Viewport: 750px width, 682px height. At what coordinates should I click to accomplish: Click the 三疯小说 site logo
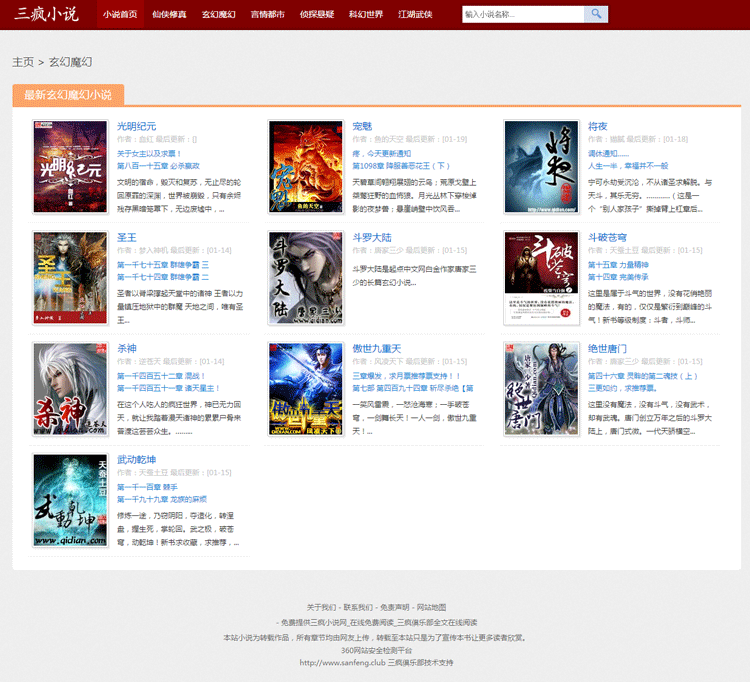pos(46,13)
